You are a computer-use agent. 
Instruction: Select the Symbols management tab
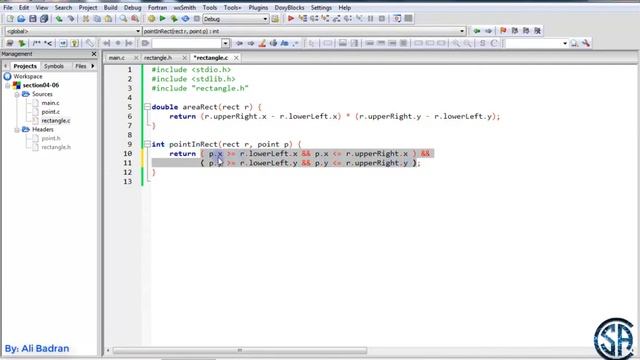pyautogui.click(x=53, y=66)
